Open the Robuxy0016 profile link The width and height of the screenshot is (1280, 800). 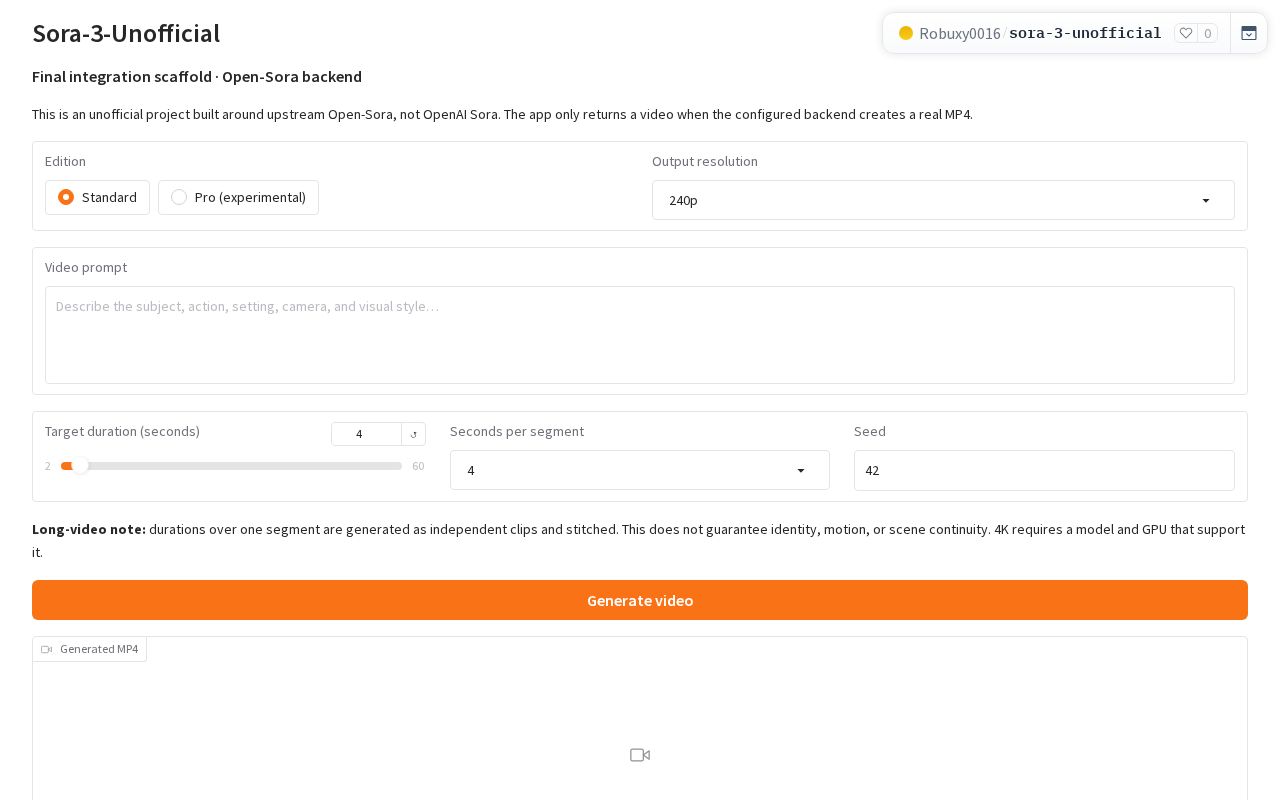[x=960, y=33]
